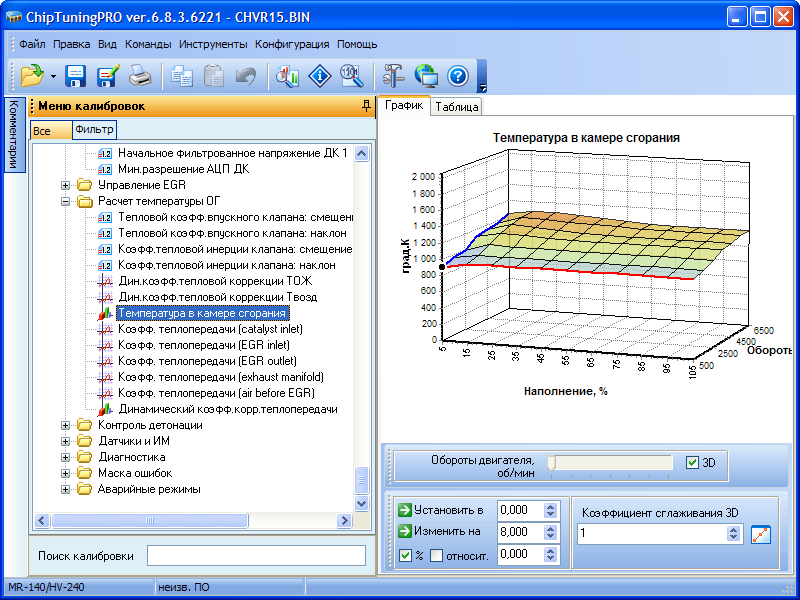Click the Обороты двигателя slider handle
The height and width of the screenshot is (600, 800).
coord(551,462)
